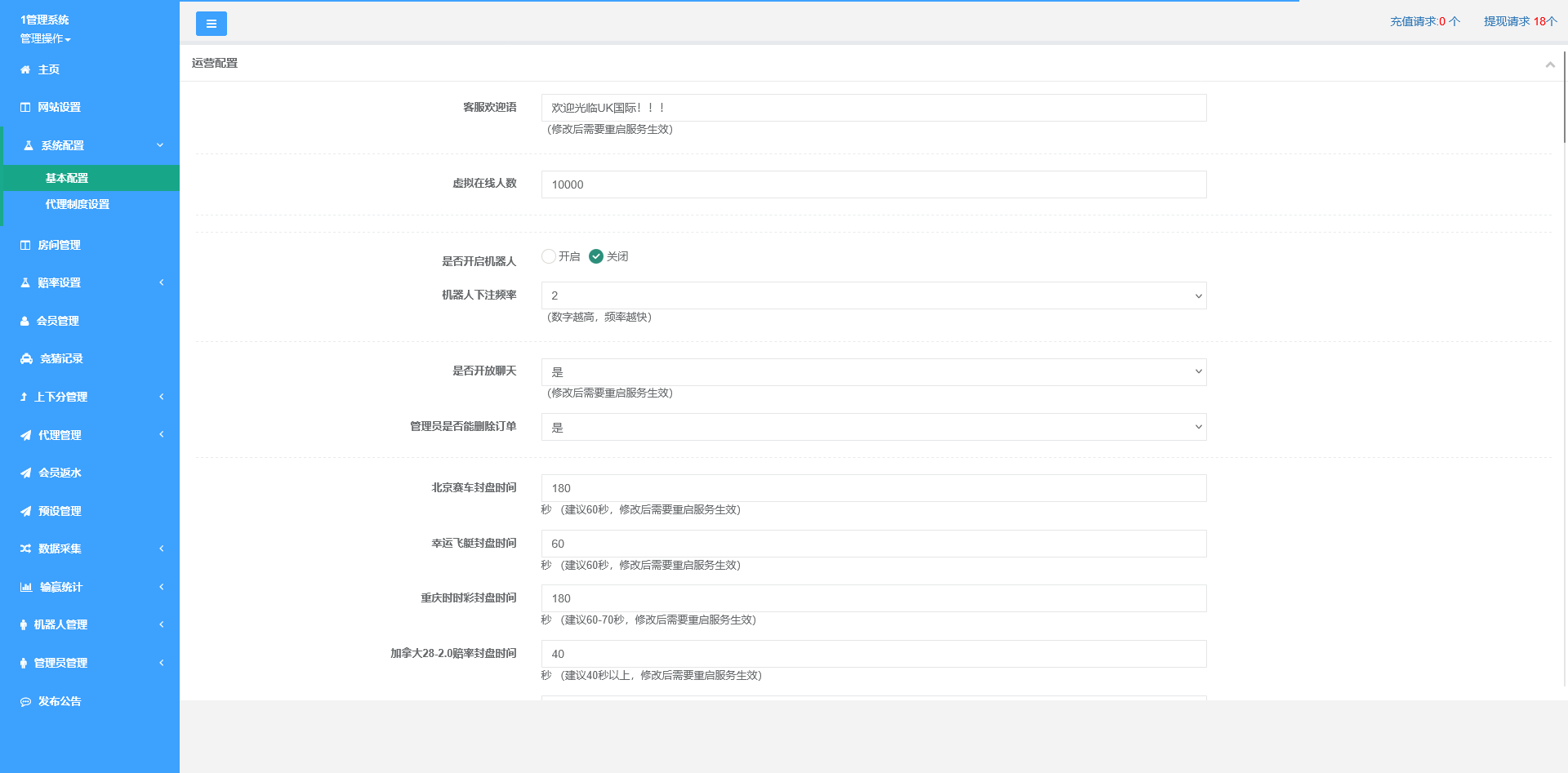Click the 会员管理 user icon
1568x773 pixels.
click(x=24, y=322)
